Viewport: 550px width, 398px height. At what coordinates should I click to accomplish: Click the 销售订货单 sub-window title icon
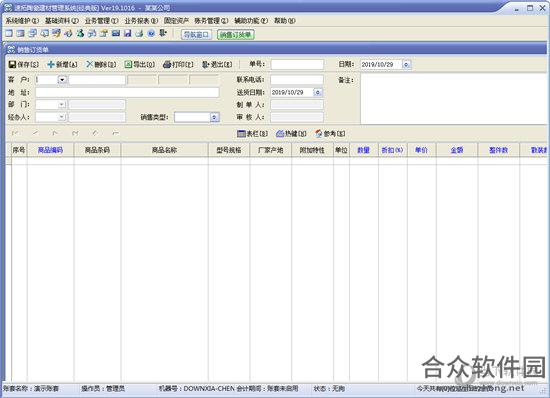[11, 49]
